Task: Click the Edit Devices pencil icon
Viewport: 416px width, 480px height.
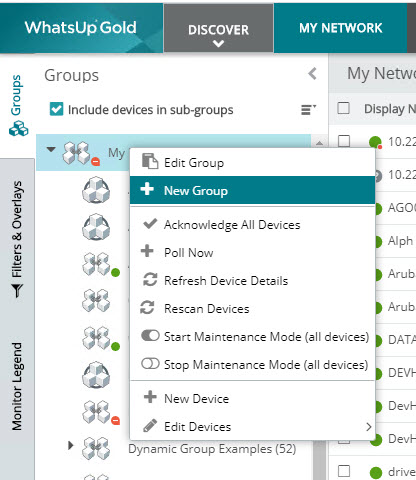Action: point(150,425)
